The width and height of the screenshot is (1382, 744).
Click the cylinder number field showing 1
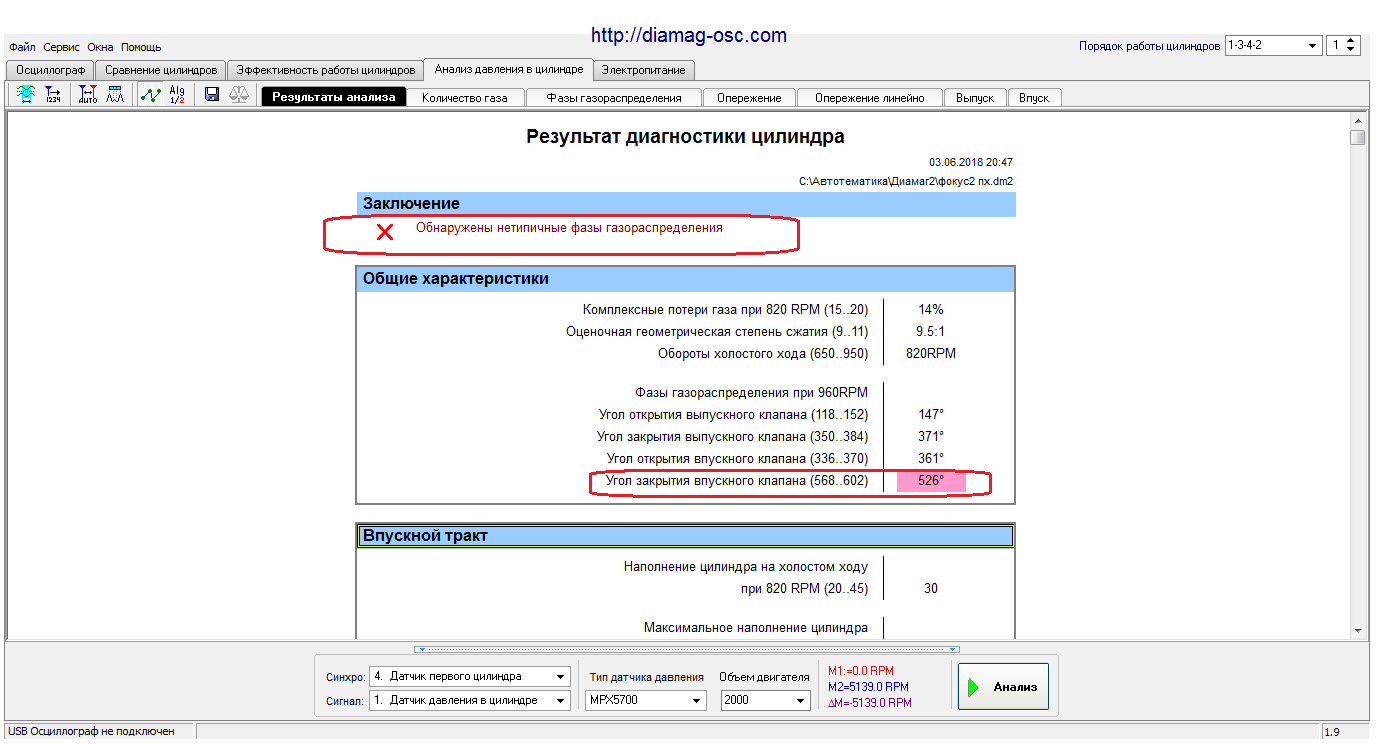1335,46
